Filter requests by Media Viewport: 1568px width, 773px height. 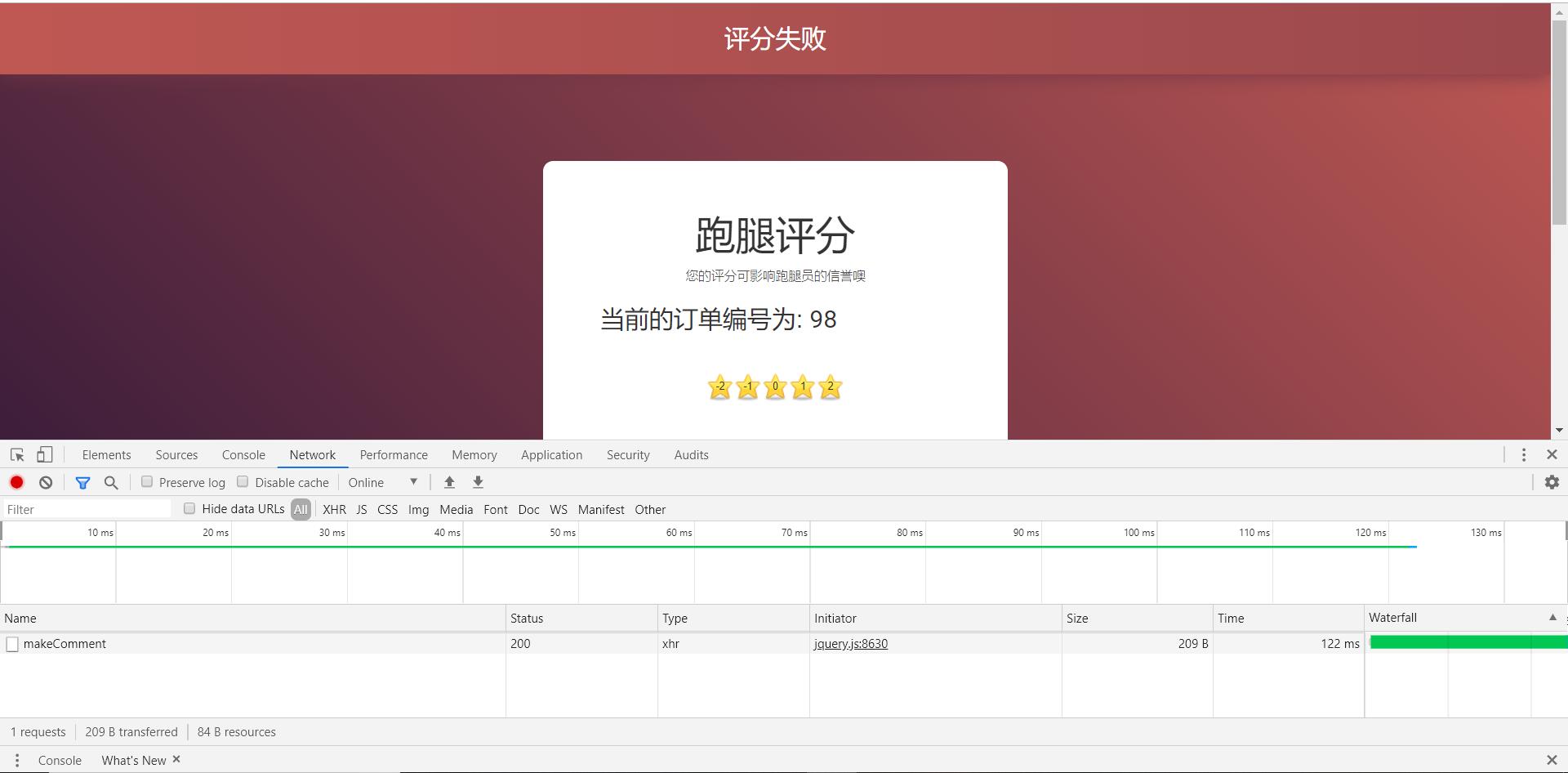point(456,509)
